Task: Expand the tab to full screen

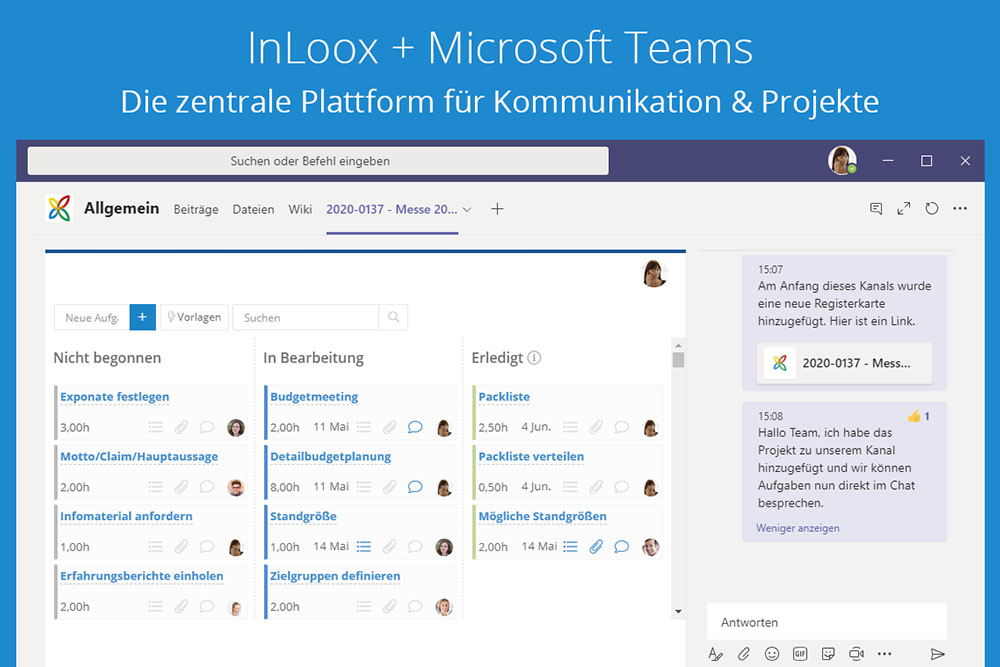Action: 904,209
